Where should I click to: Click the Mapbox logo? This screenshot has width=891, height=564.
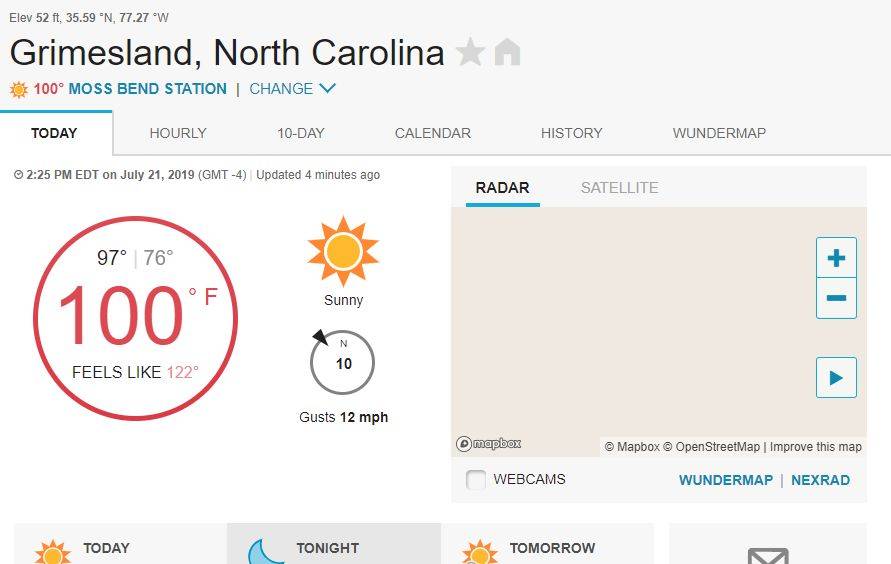click(489, 444)
